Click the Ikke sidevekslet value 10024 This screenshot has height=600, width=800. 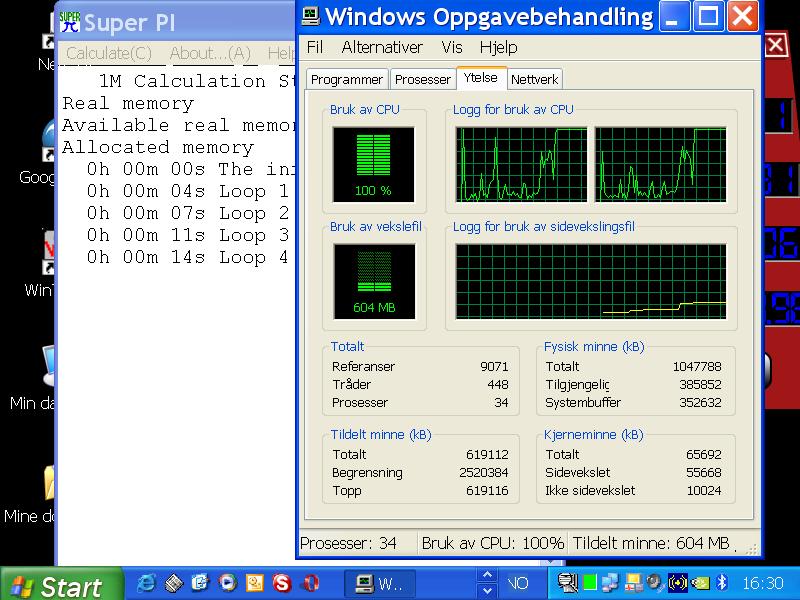click(704, 490)
